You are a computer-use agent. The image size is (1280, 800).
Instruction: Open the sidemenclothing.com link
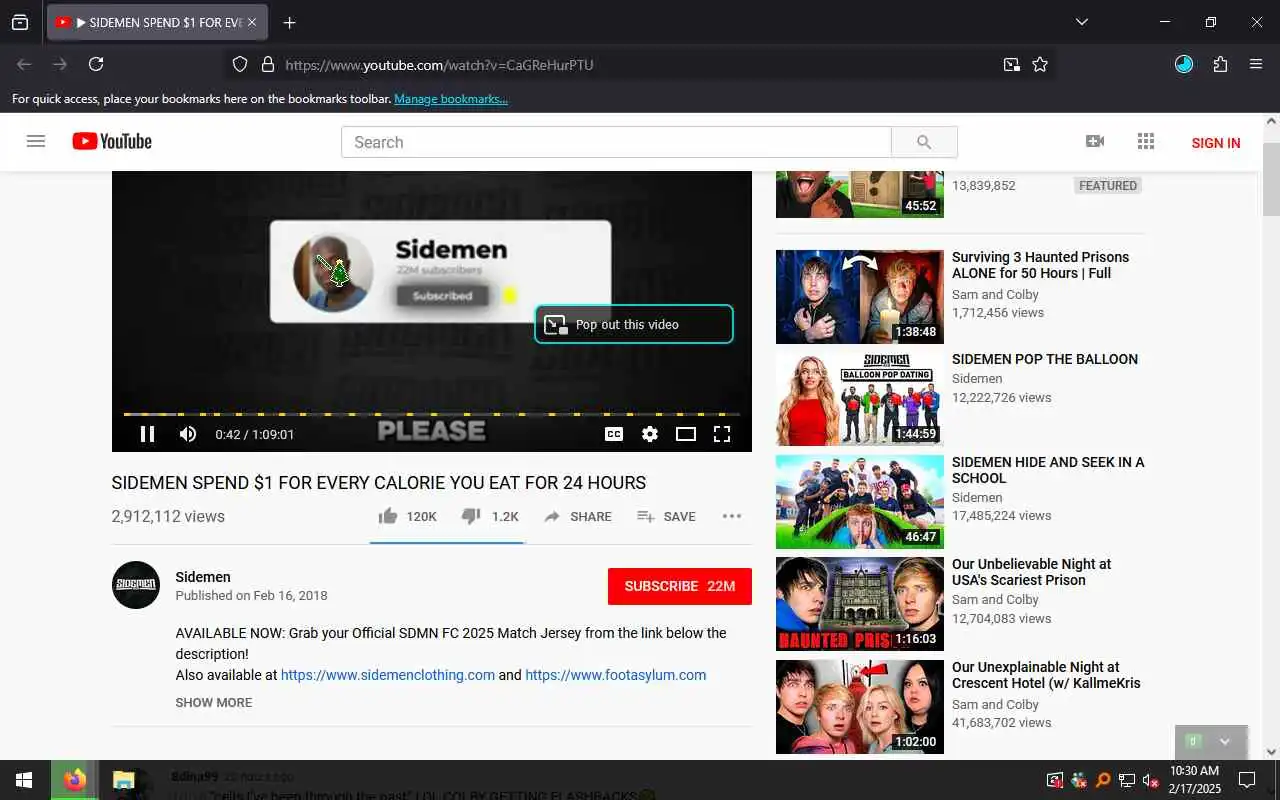(x=388, y=675)
